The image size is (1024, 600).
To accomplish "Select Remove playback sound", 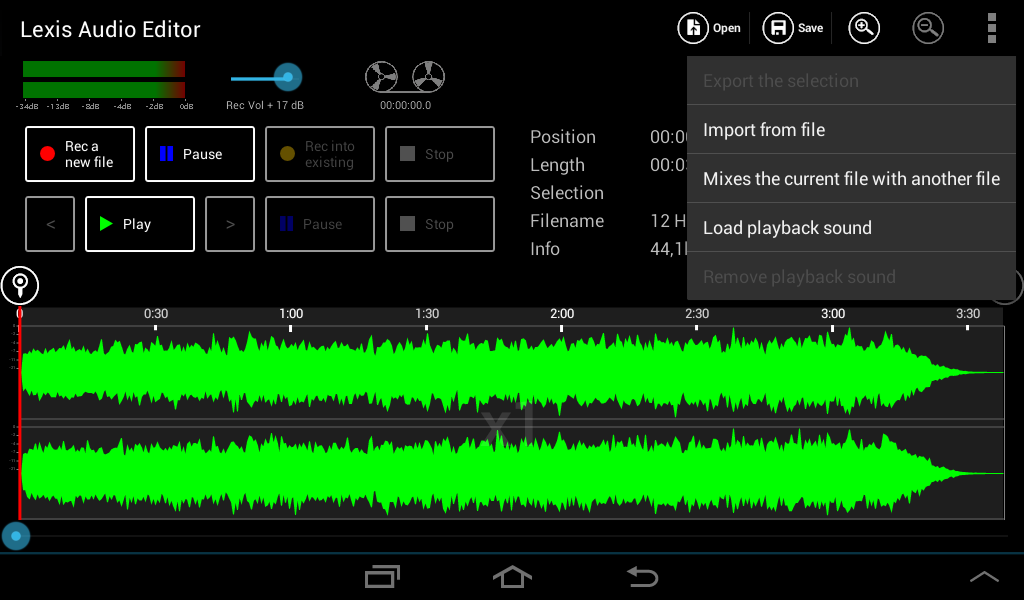I will [x=852, y=277].
